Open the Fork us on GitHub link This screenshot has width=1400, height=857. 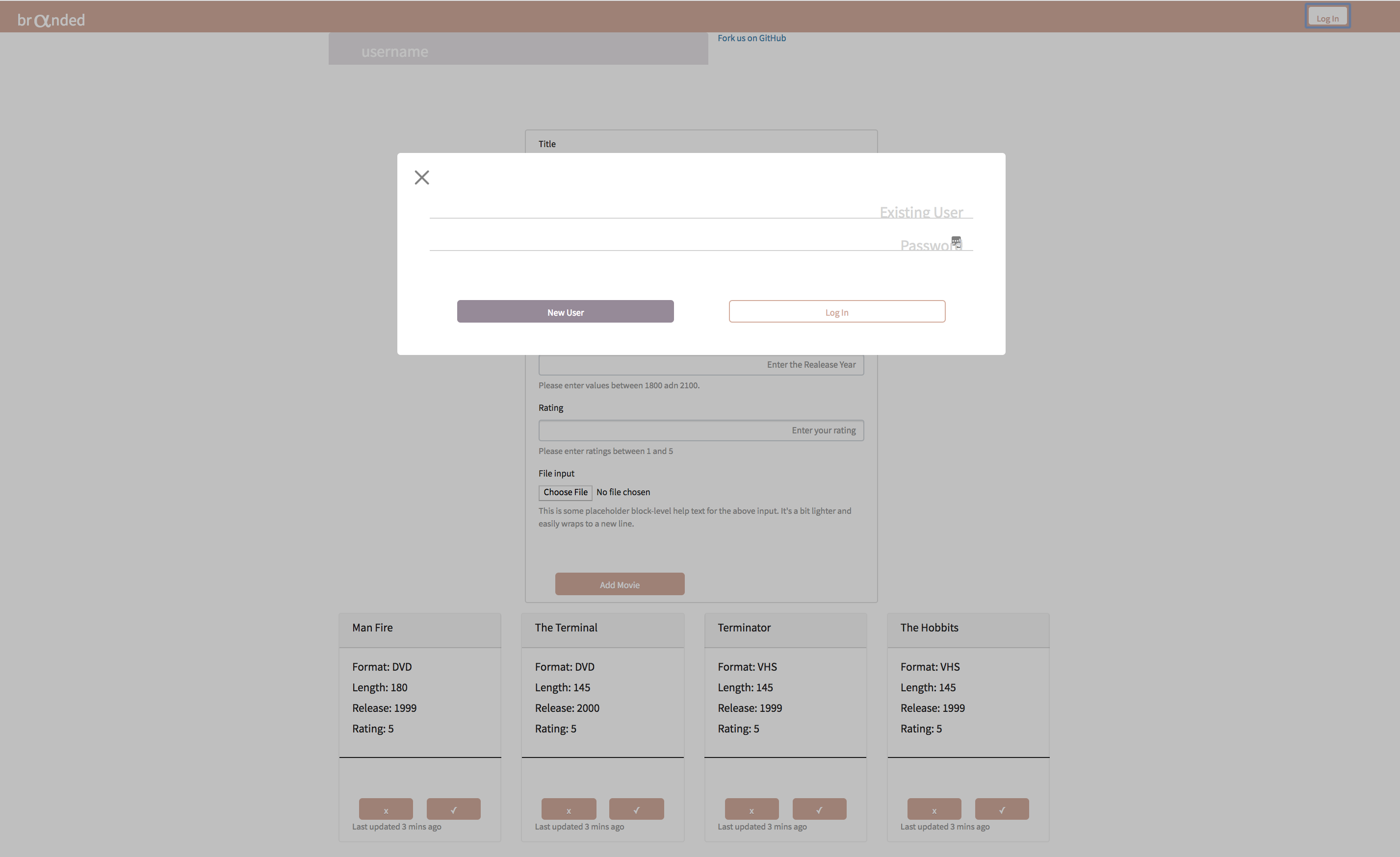coord(751,38)
